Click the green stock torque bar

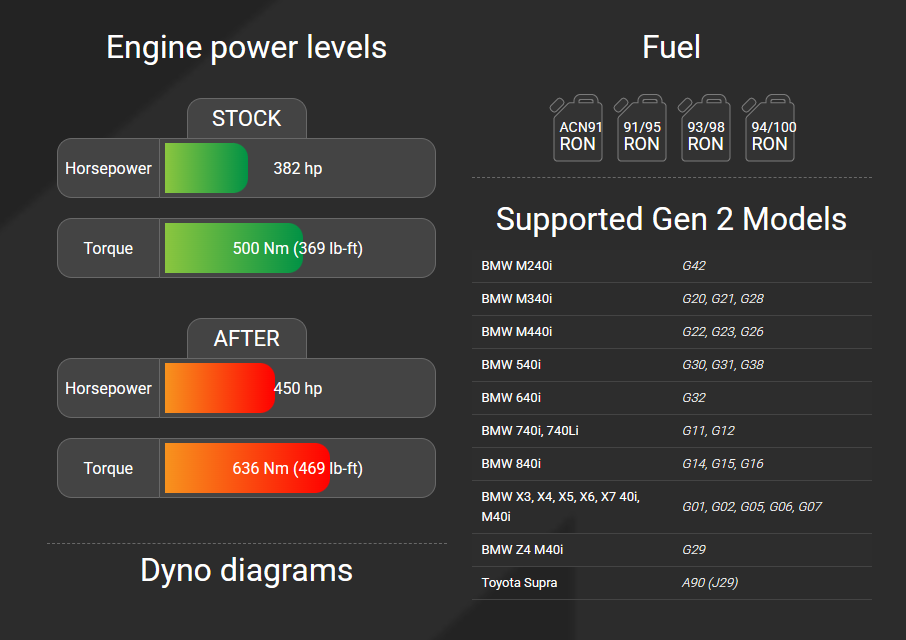pos(232,248)
